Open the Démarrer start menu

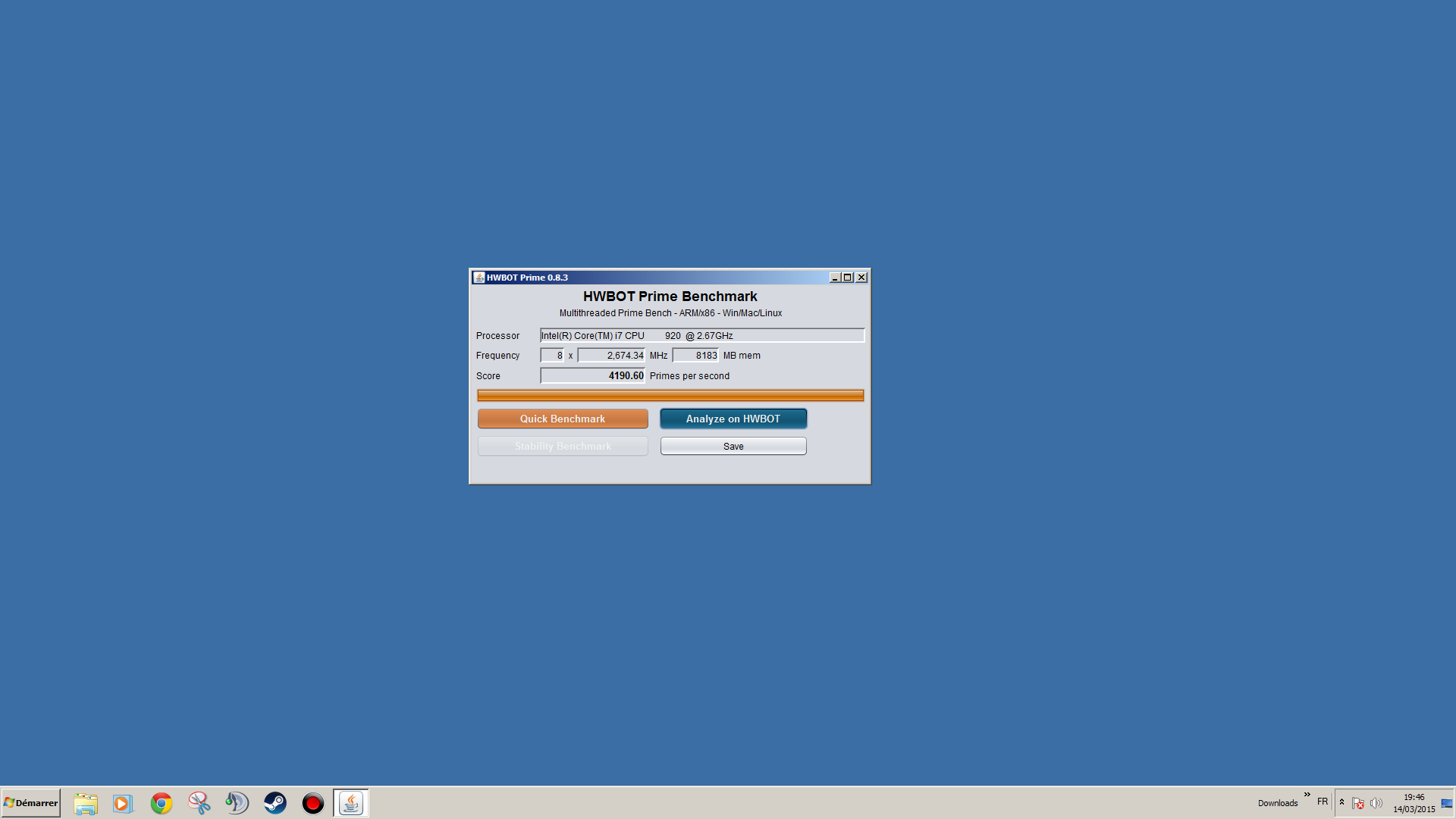coord(31,802)
